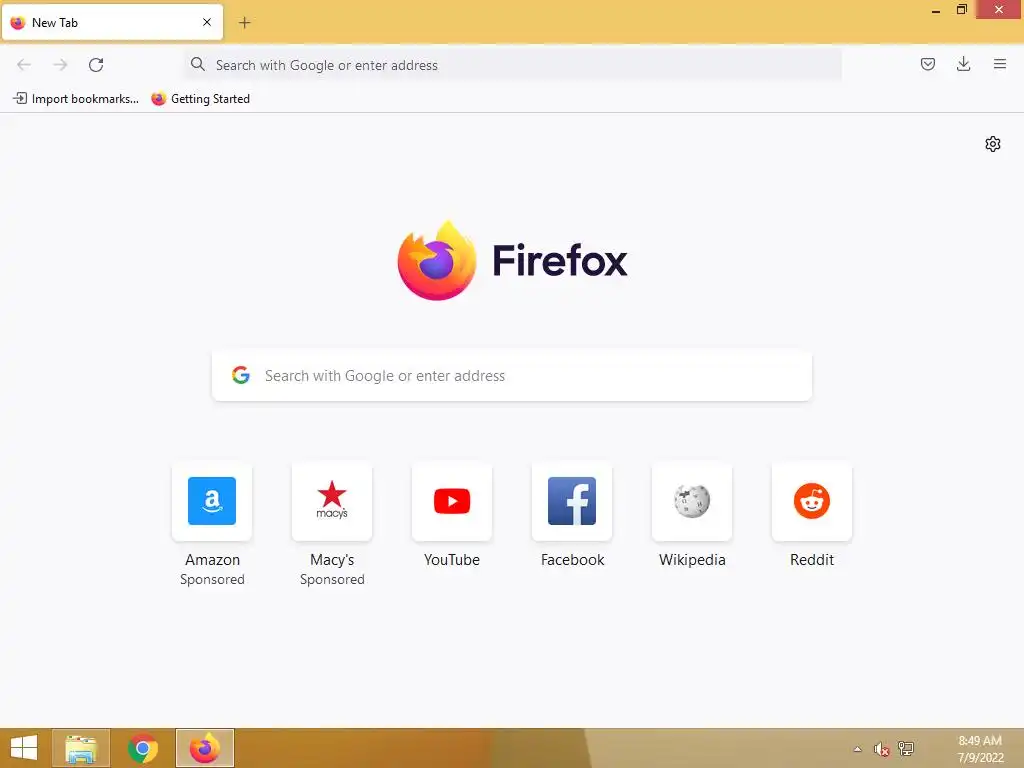1024x768 pixels.
Task: Open the Getting Started bookmark
Action: (200, 99)
